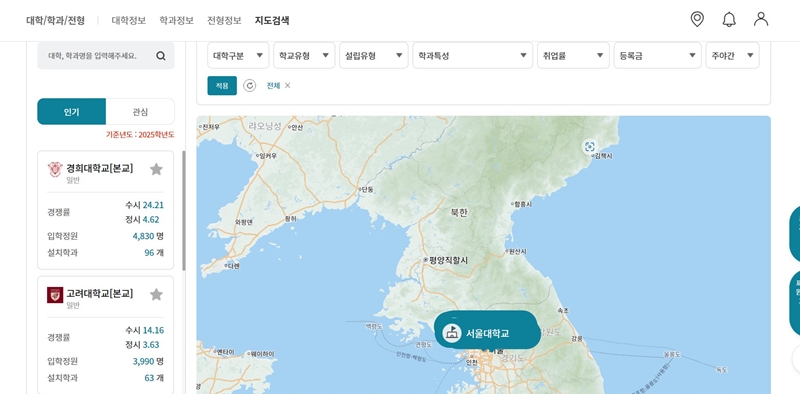Open the 주야간 dropdown
800x394 pixels.
[733, 56]
